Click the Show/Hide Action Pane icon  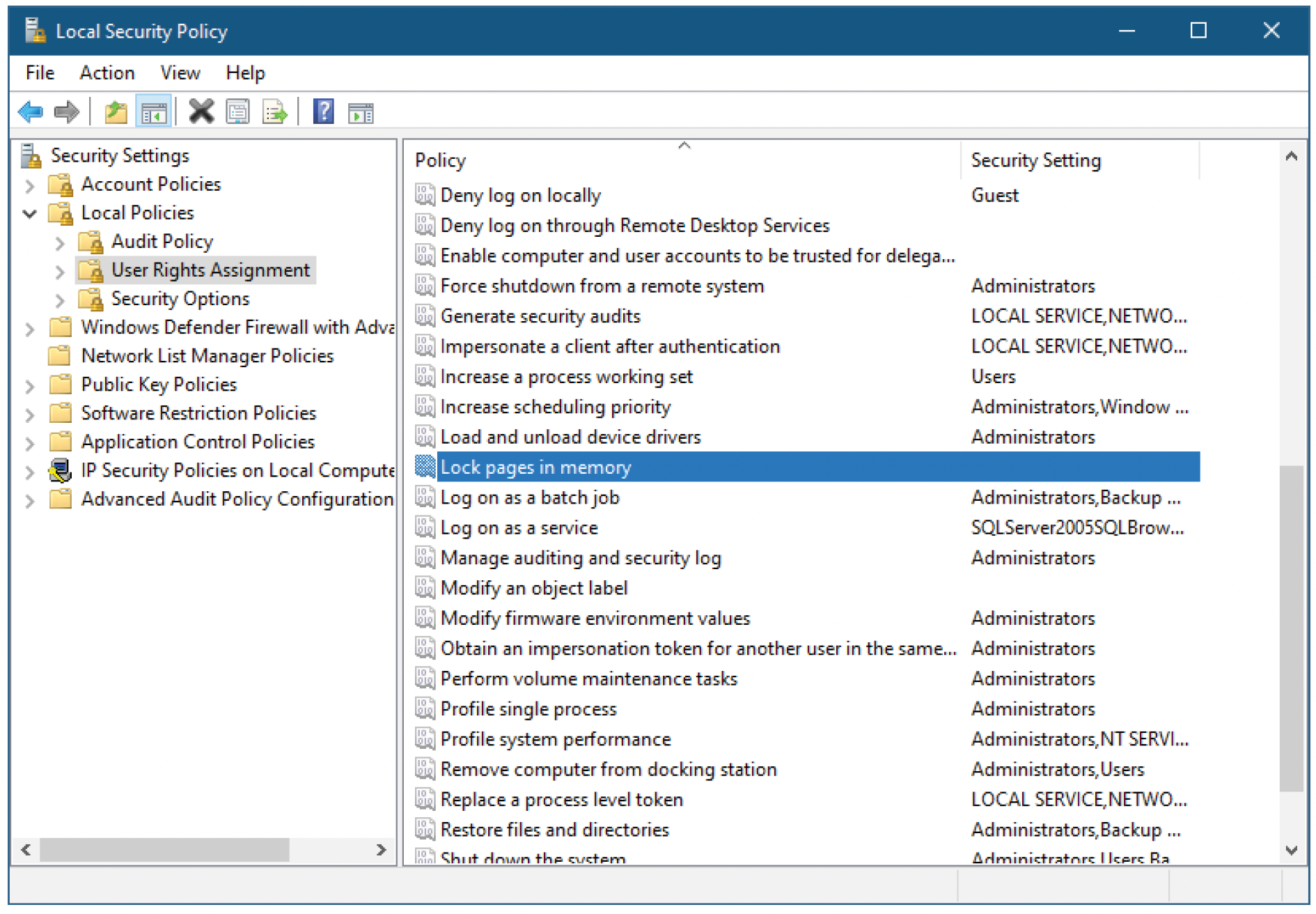(361, 111)
